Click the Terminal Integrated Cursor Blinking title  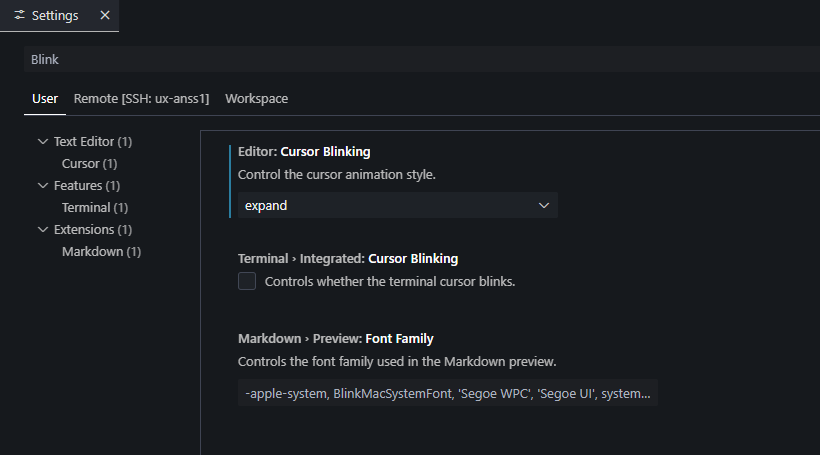[x=348, y=258]
